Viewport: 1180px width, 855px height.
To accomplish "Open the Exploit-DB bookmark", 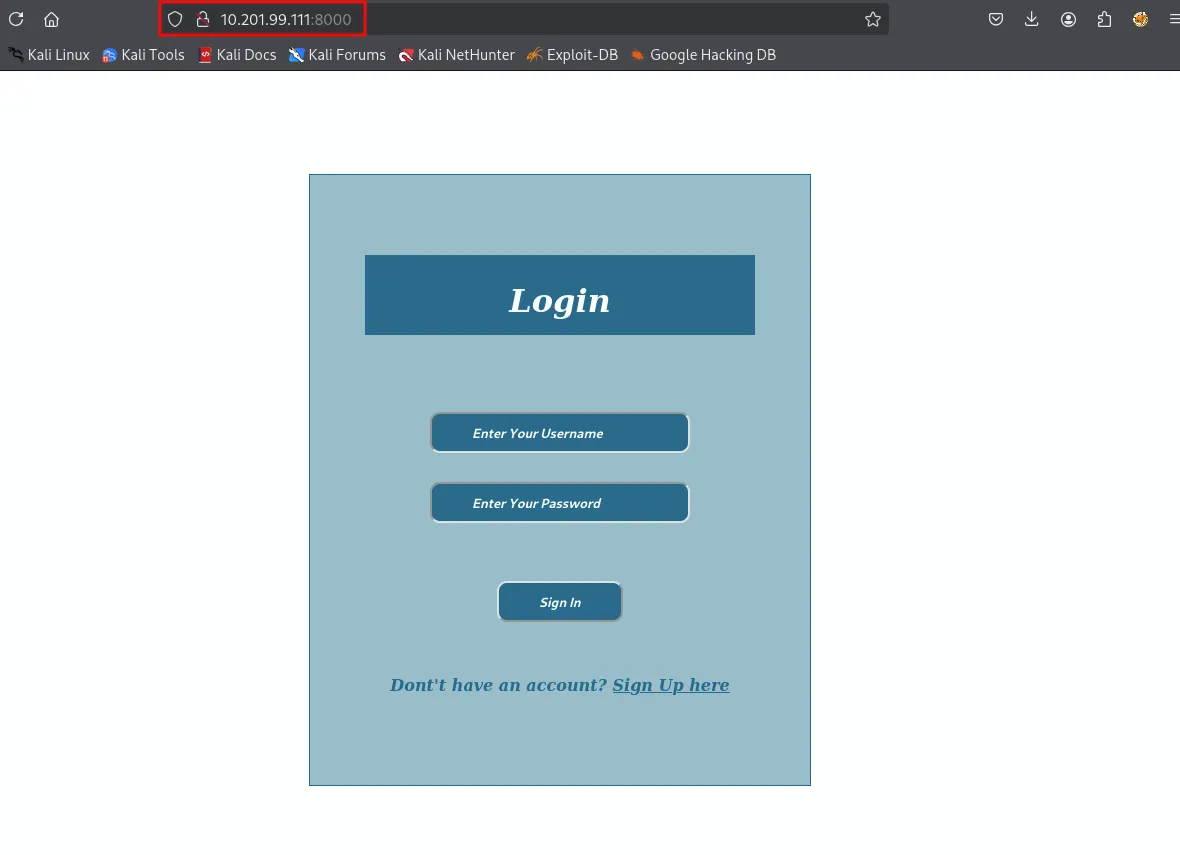I will click(573, 55).
